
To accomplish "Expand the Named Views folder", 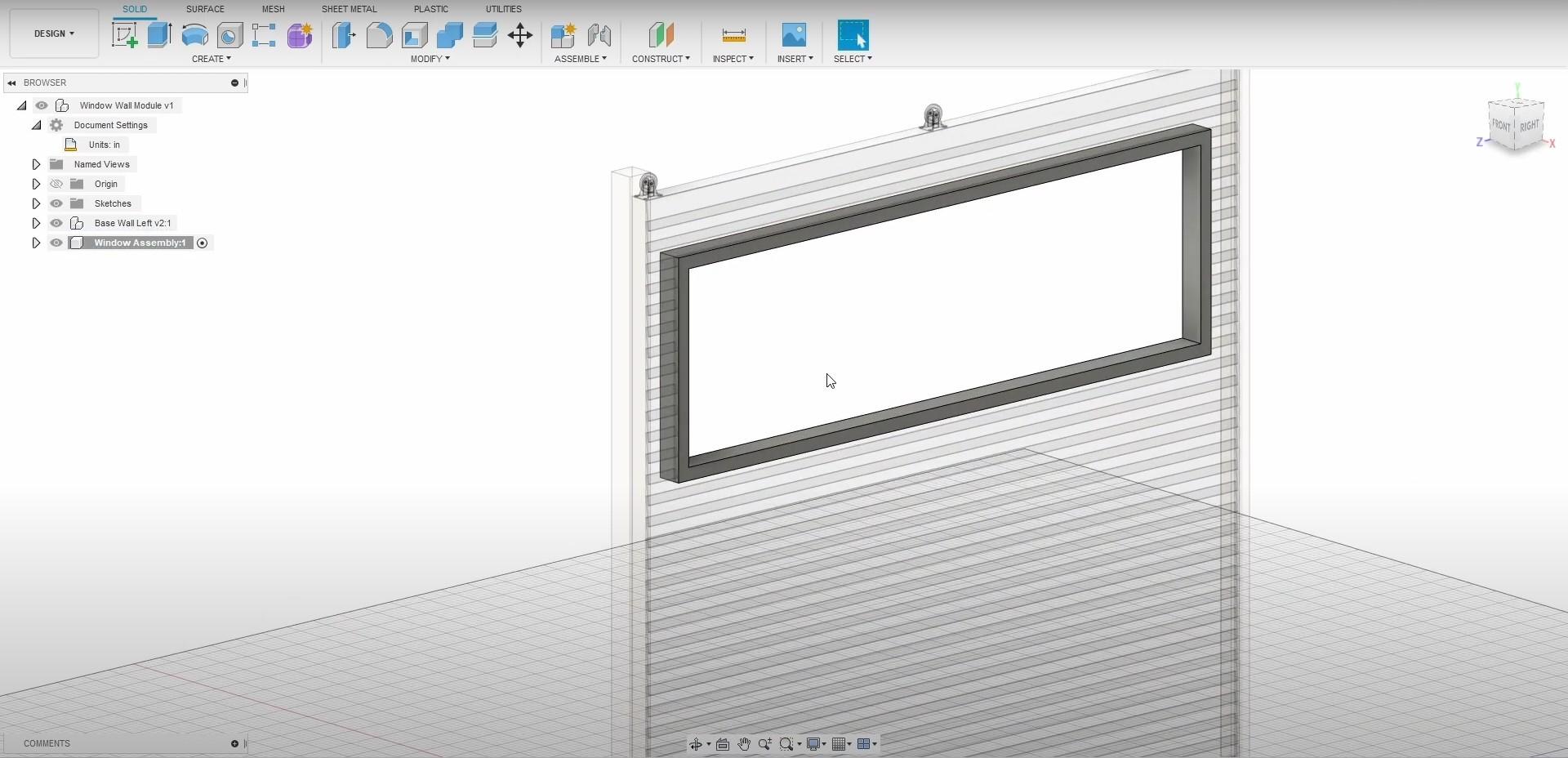I will click(36, 164).
